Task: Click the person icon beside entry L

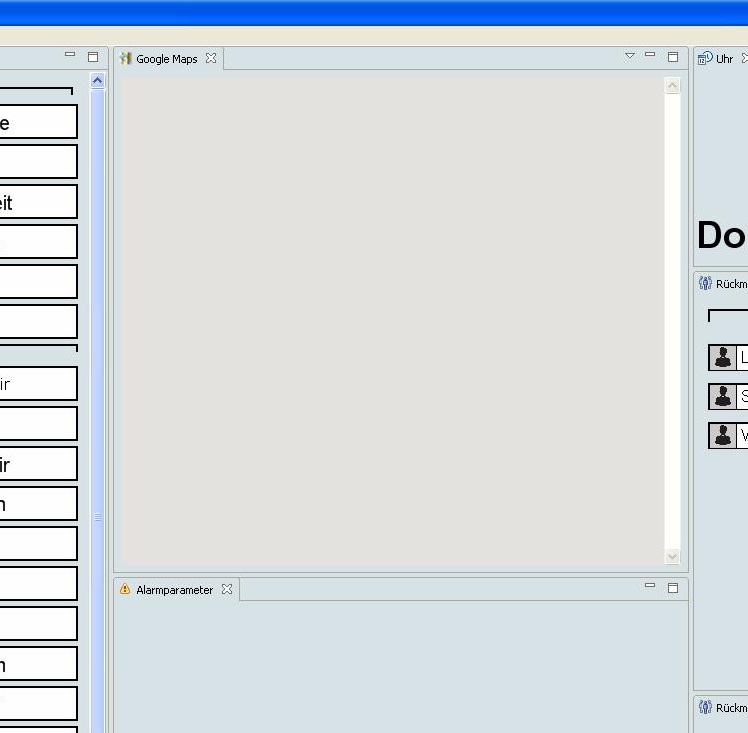Action: tap(722, 357)
